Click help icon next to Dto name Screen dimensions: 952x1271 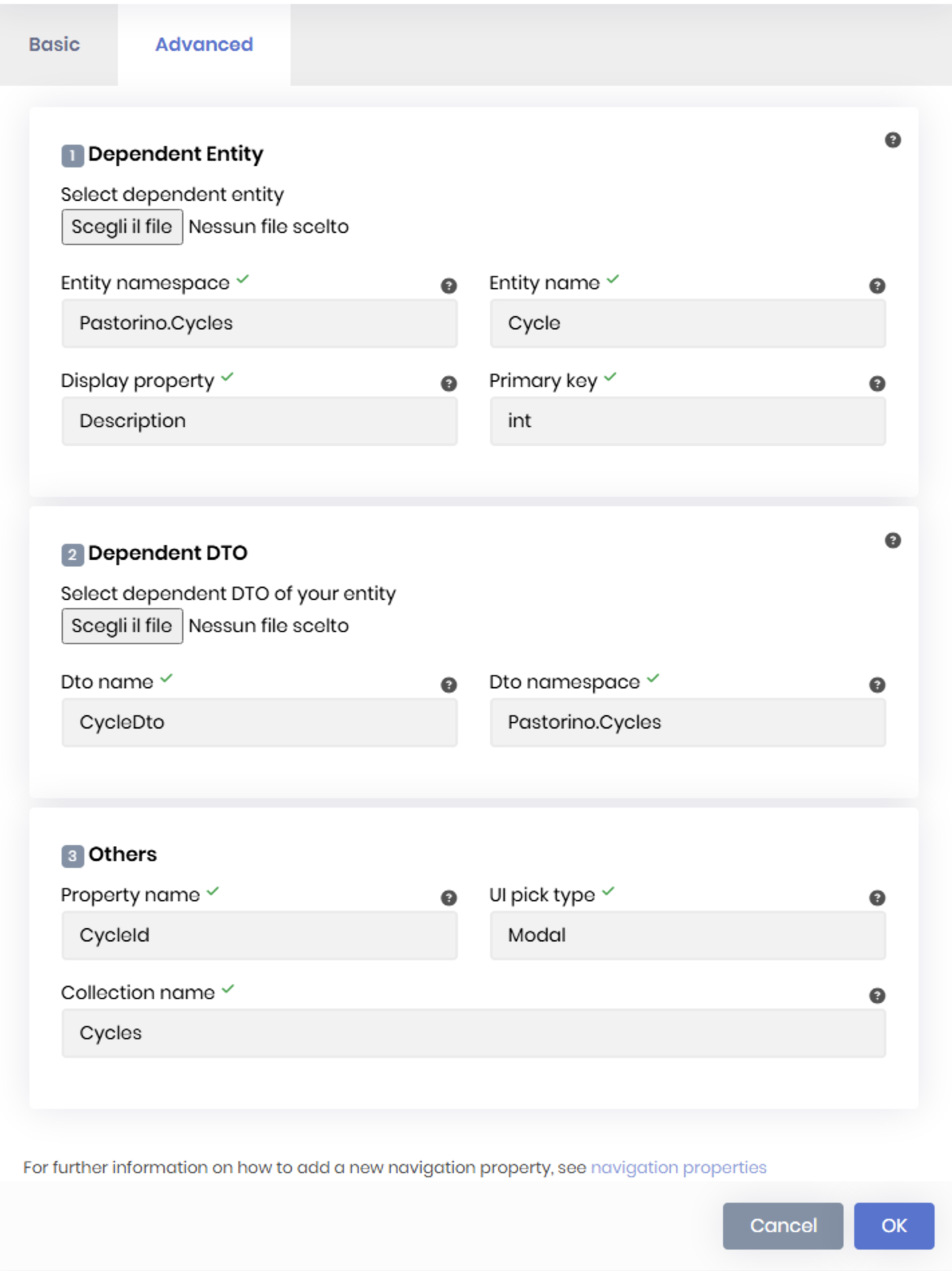pyautogui.click(x=449, y=685)
